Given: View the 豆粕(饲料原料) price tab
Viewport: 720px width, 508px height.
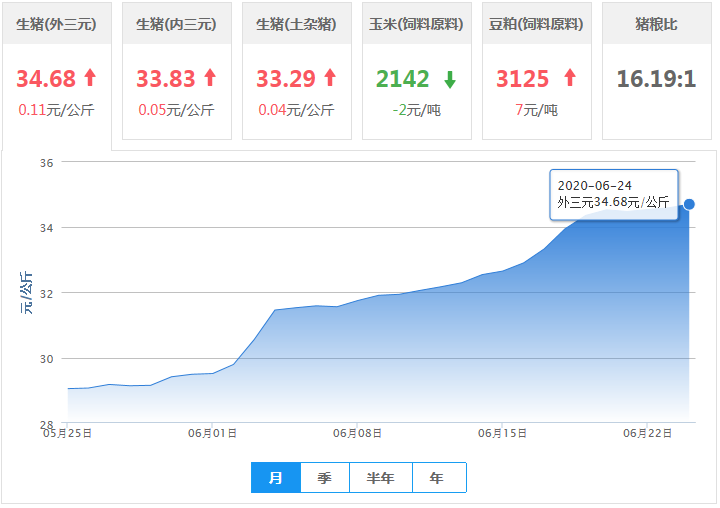Looking at the screenshot, I should point(536,24).
